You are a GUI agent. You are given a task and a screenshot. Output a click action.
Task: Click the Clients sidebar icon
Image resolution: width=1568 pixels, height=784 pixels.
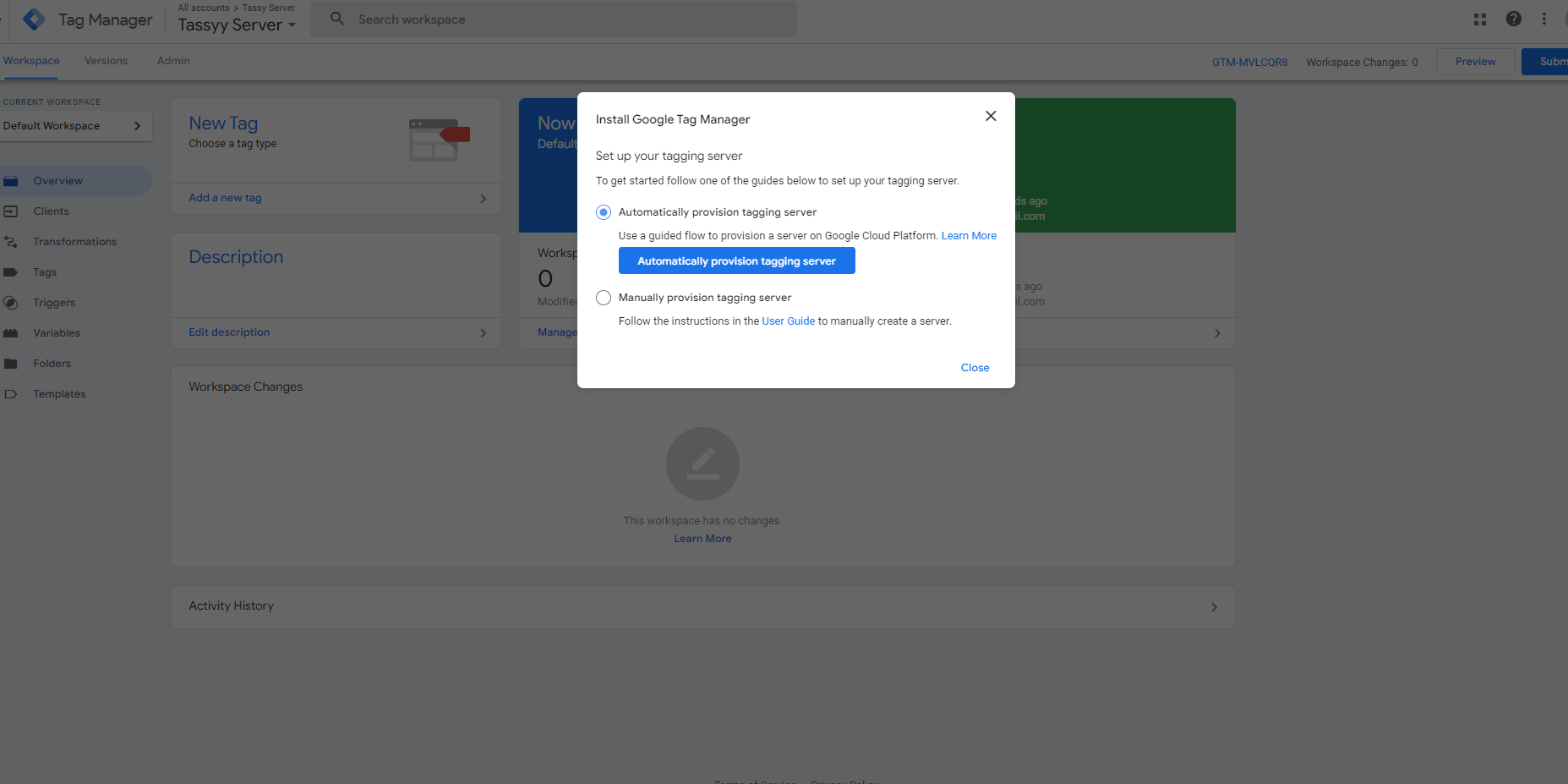[x=10, y=211]
